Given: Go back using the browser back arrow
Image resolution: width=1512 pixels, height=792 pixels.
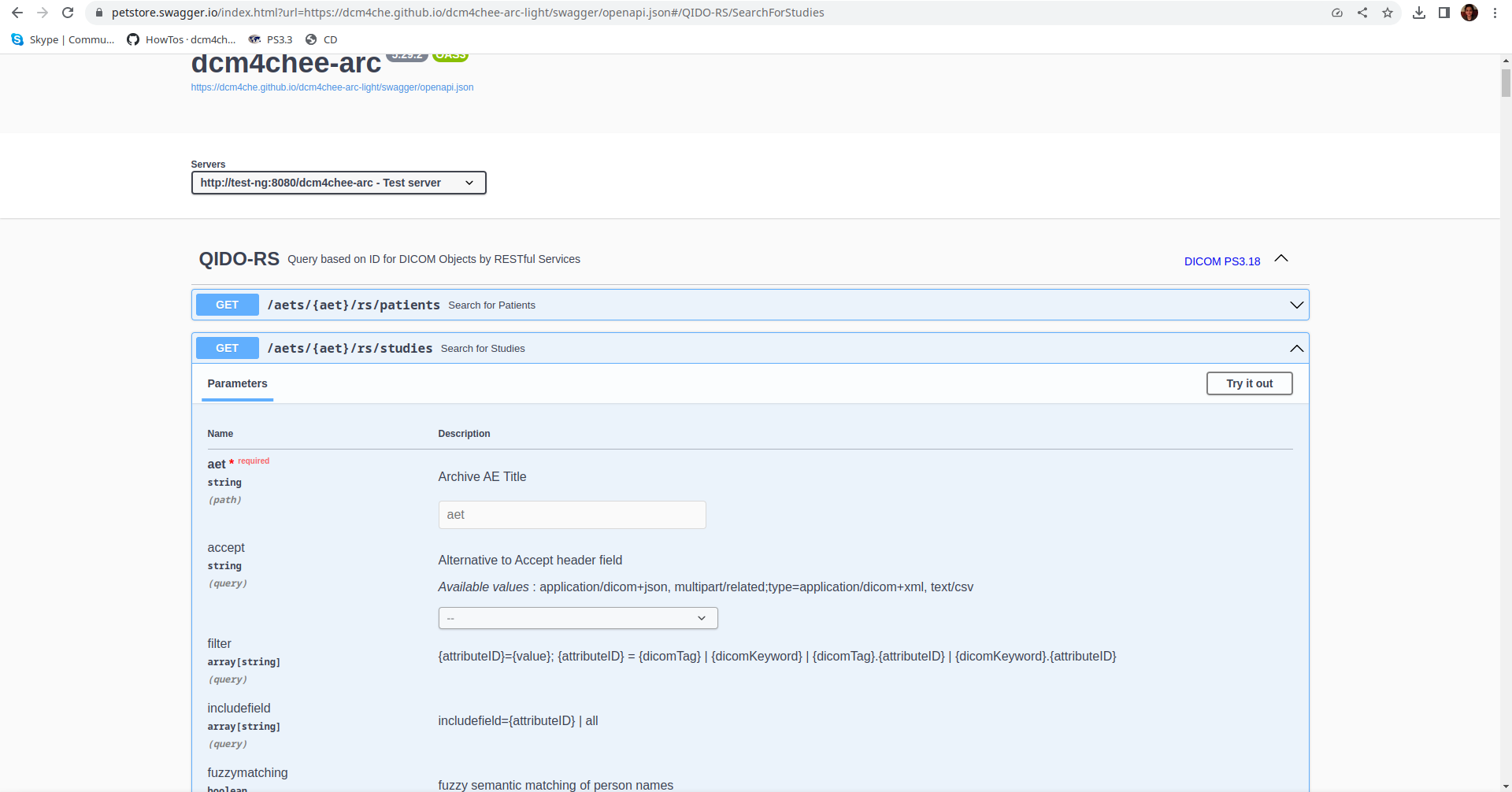Looking at the screenshot, I should 17,13.
